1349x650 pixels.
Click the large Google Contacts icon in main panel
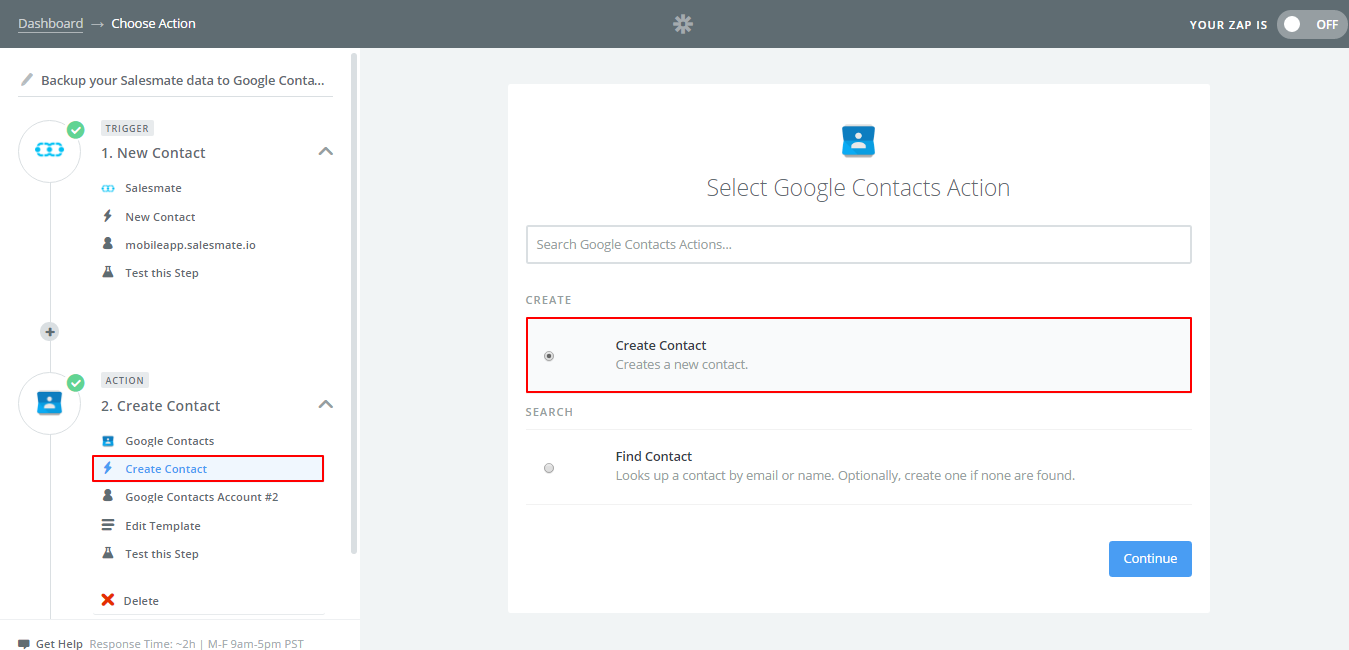859,142
